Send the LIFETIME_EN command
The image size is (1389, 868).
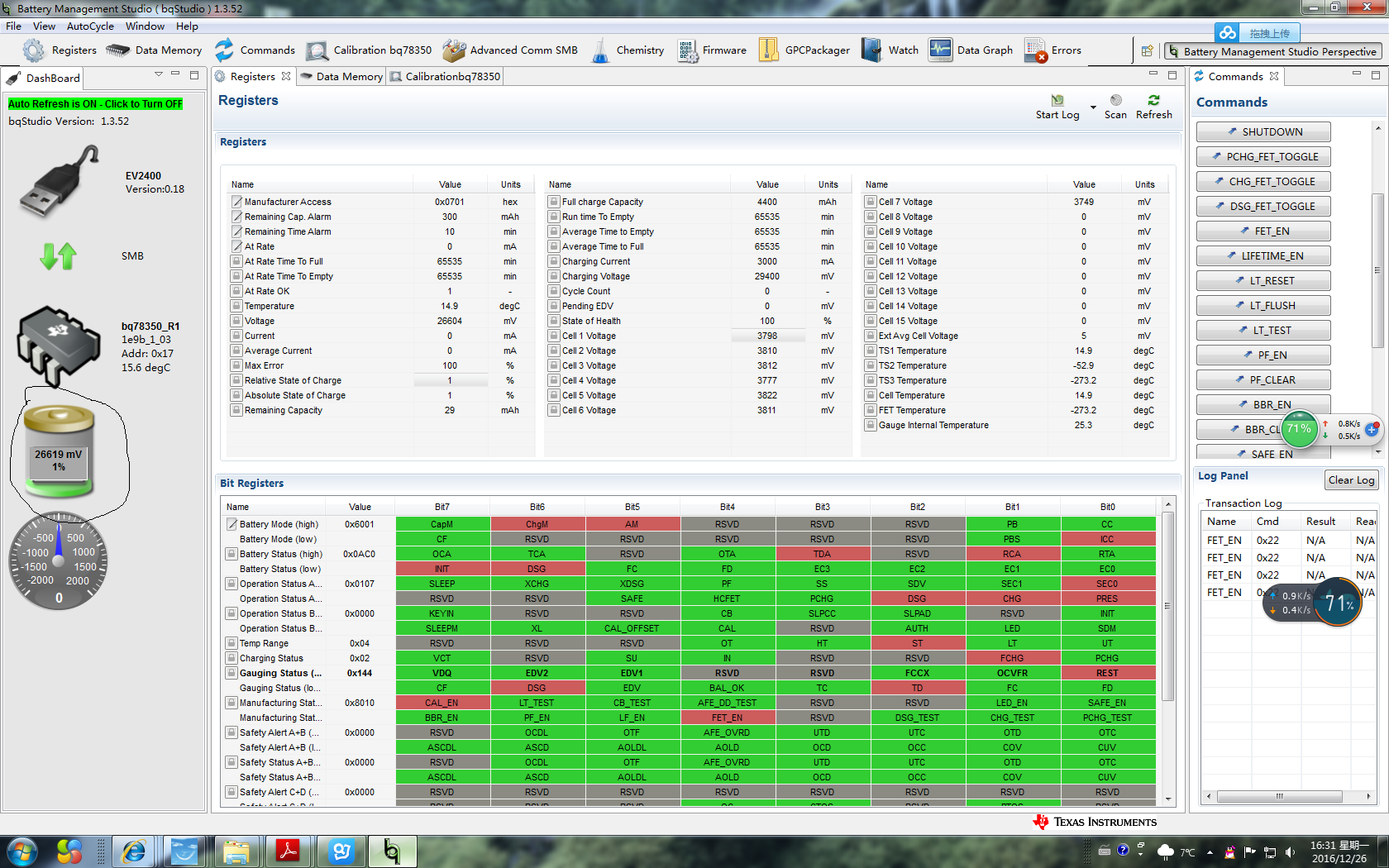1263,256
